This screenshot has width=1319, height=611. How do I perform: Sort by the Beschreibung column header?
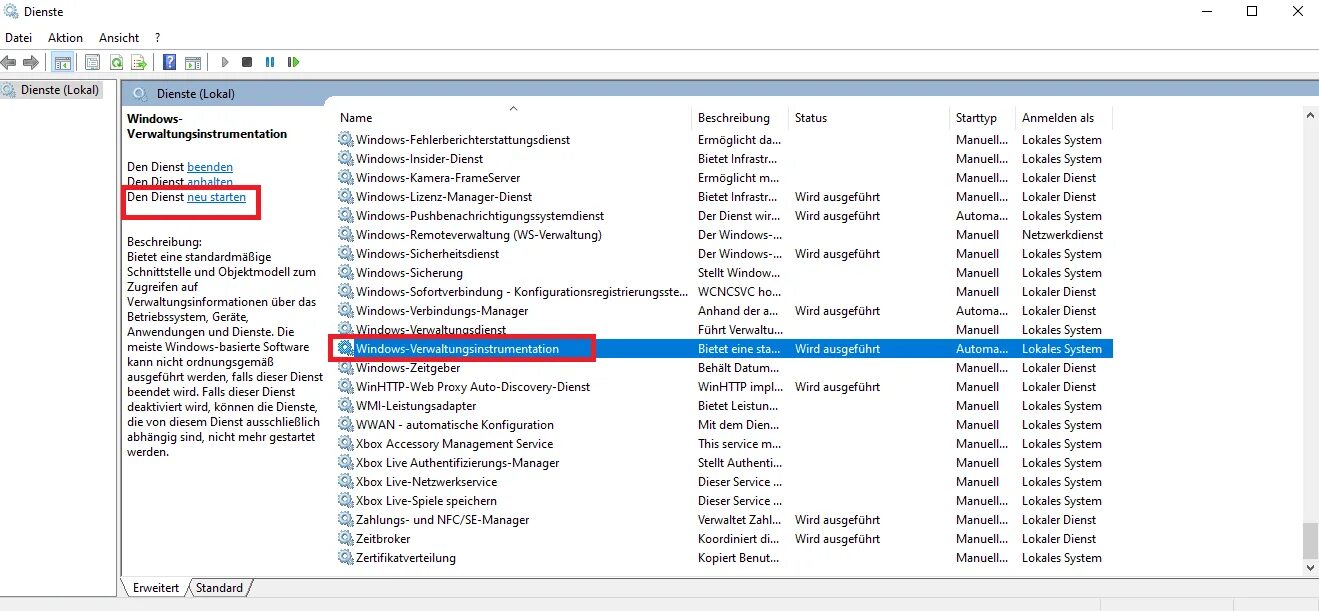[740, 117]
